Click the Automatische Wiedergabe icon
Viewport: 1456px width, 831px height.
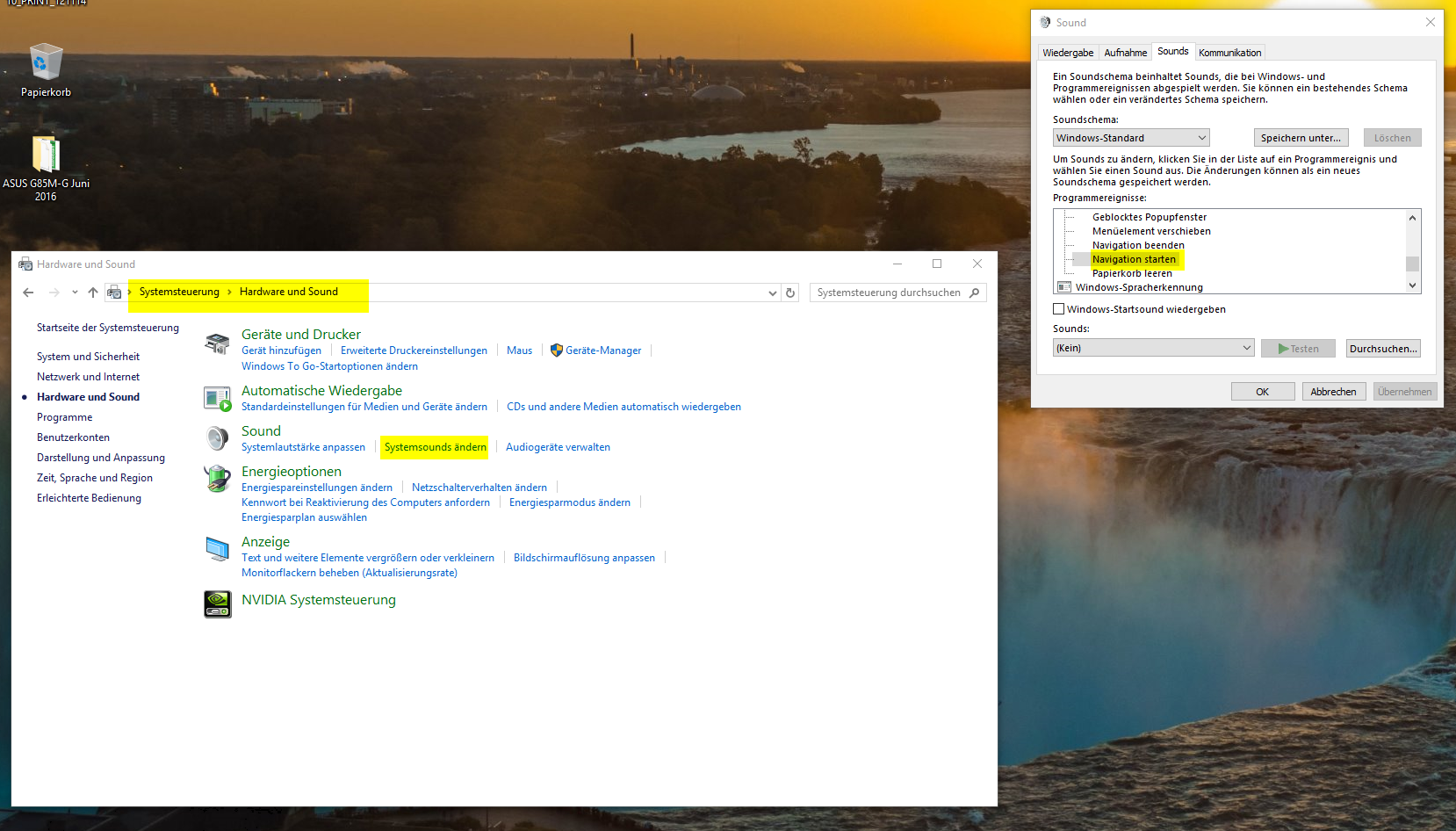coord(217,399)
